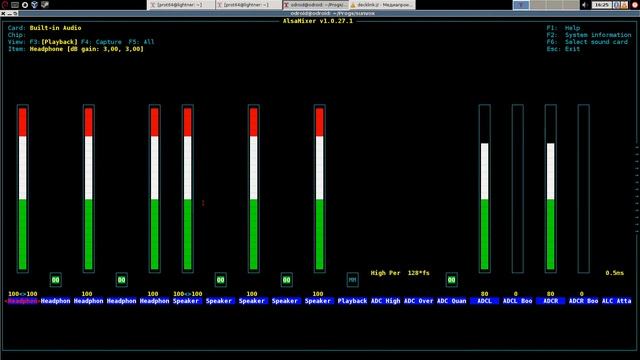Switch to first prot64@lightner taskbar window

[180, 5]
